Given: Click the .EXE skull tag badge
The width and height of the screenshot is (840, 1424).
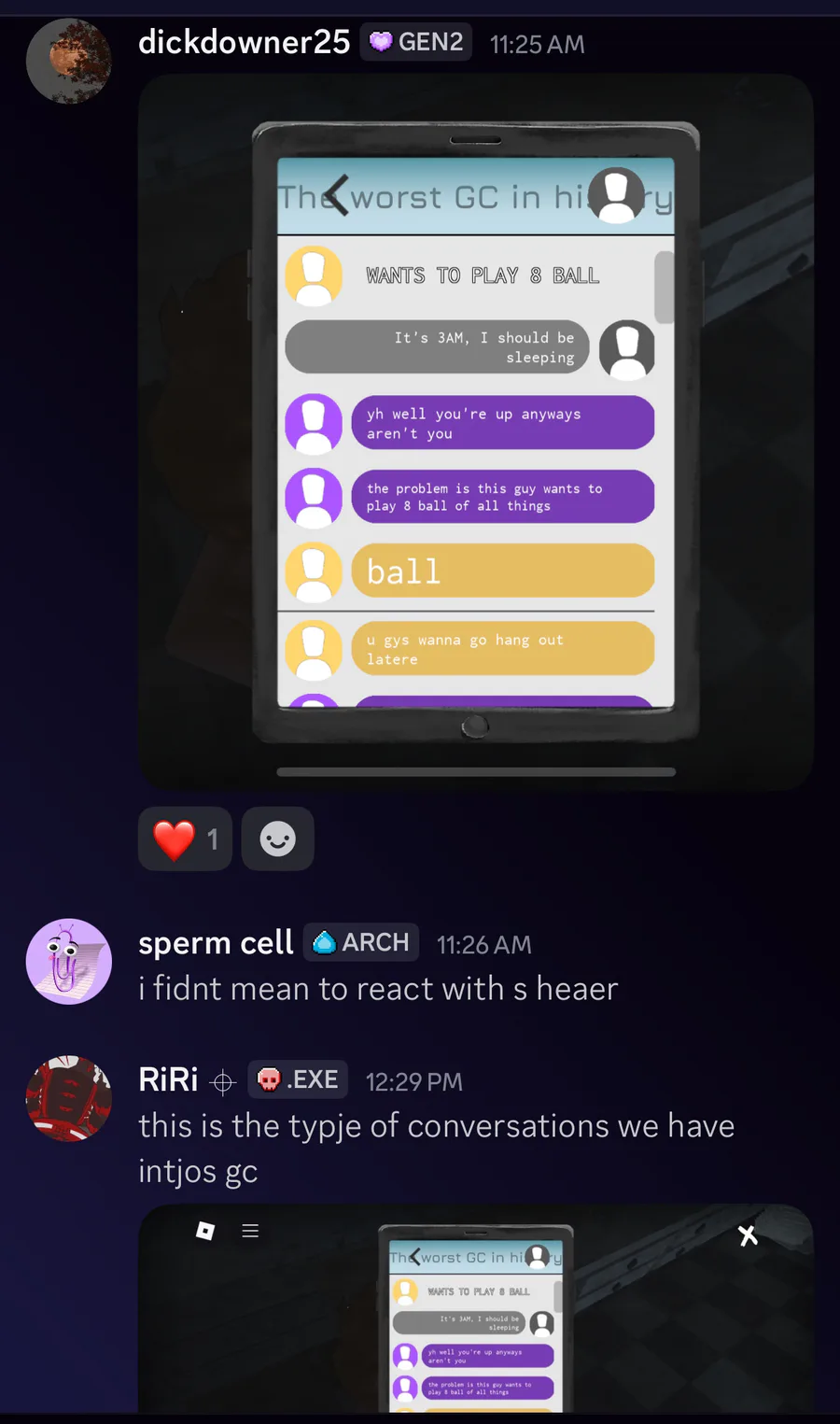Looking at the screenshot, I should tap(298, 1079).
